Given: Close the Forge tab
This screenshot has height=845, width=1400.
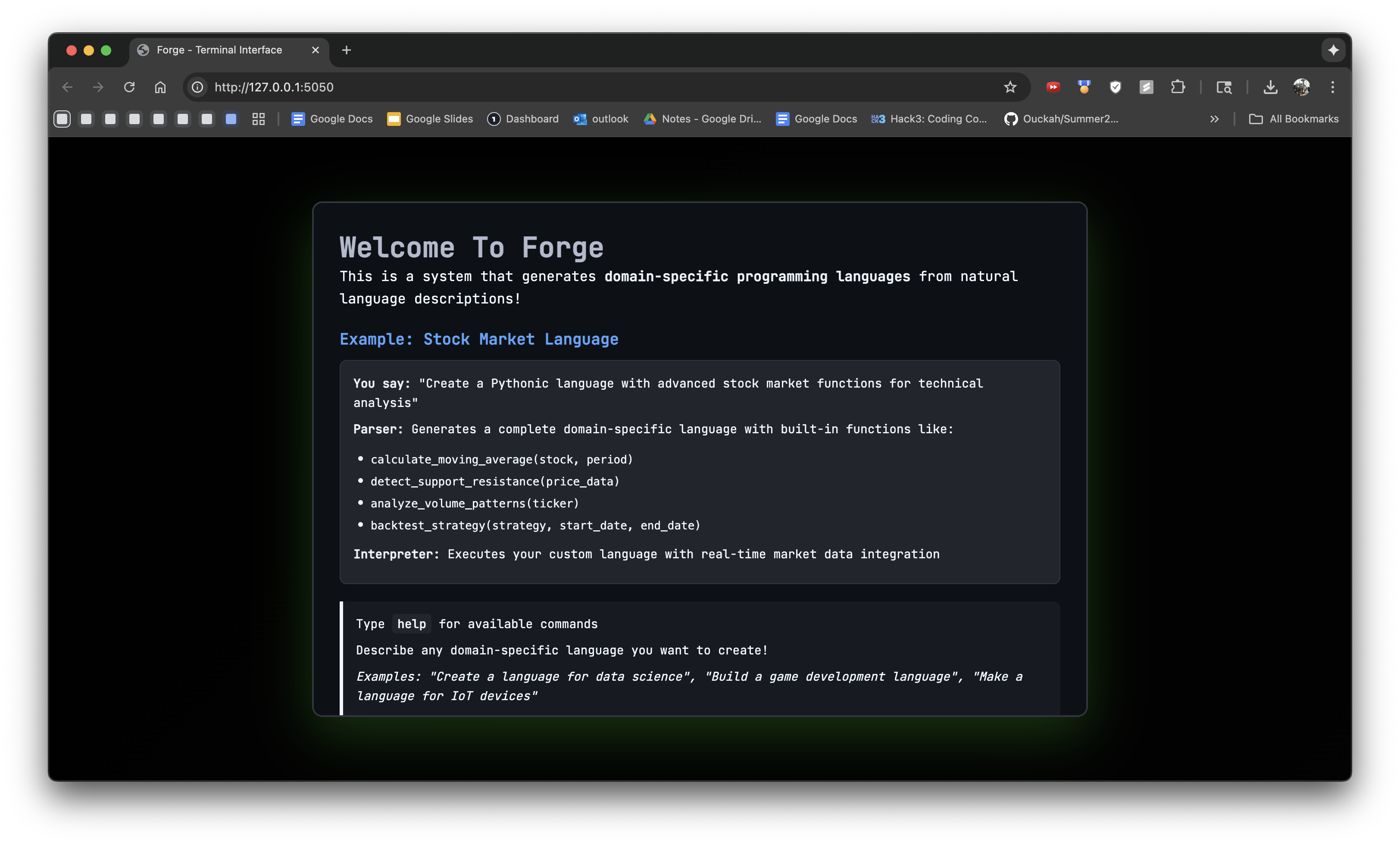Looking at the screenshot, I should coord(316,50).
